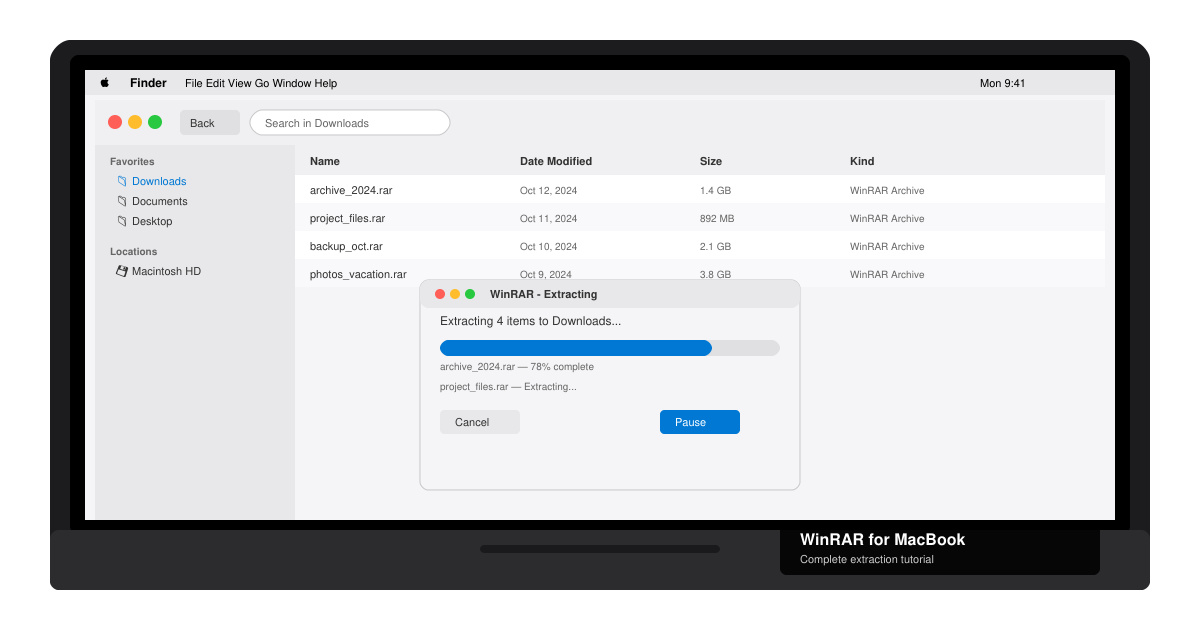Close the Finder window with red button

tap(115, 122)
